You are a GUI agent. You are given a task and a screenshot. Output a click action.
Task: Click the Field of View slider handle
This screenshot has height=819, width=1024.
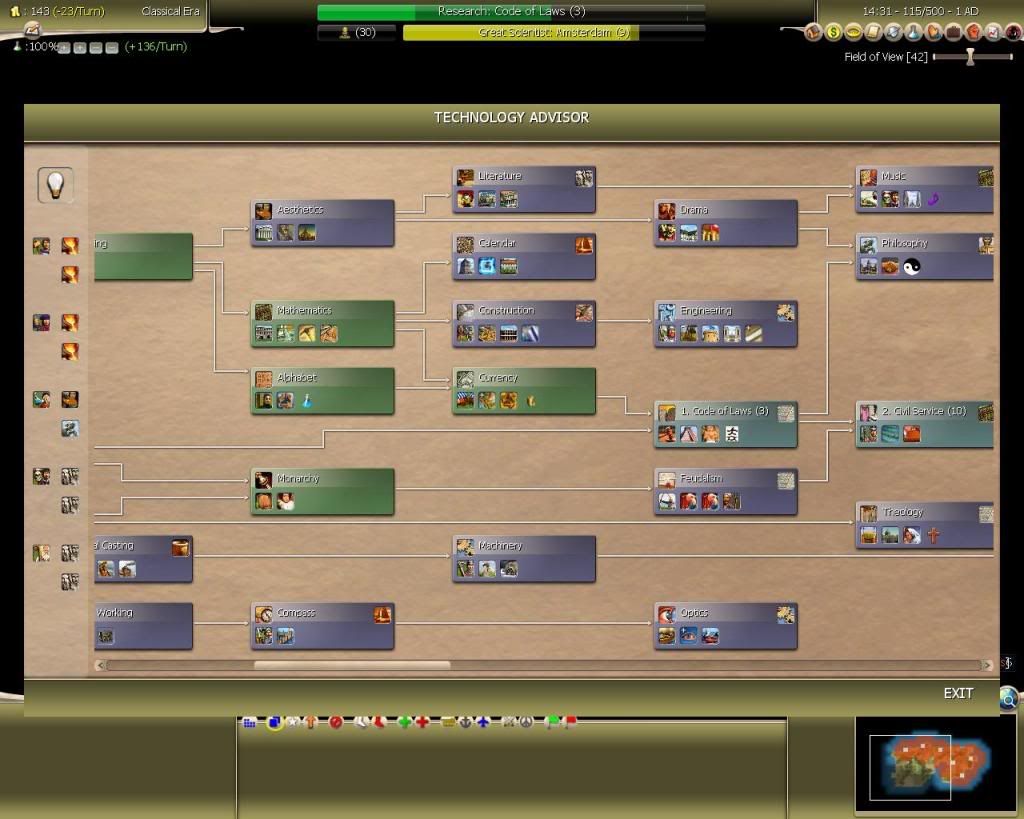click(x=970, y=57)
